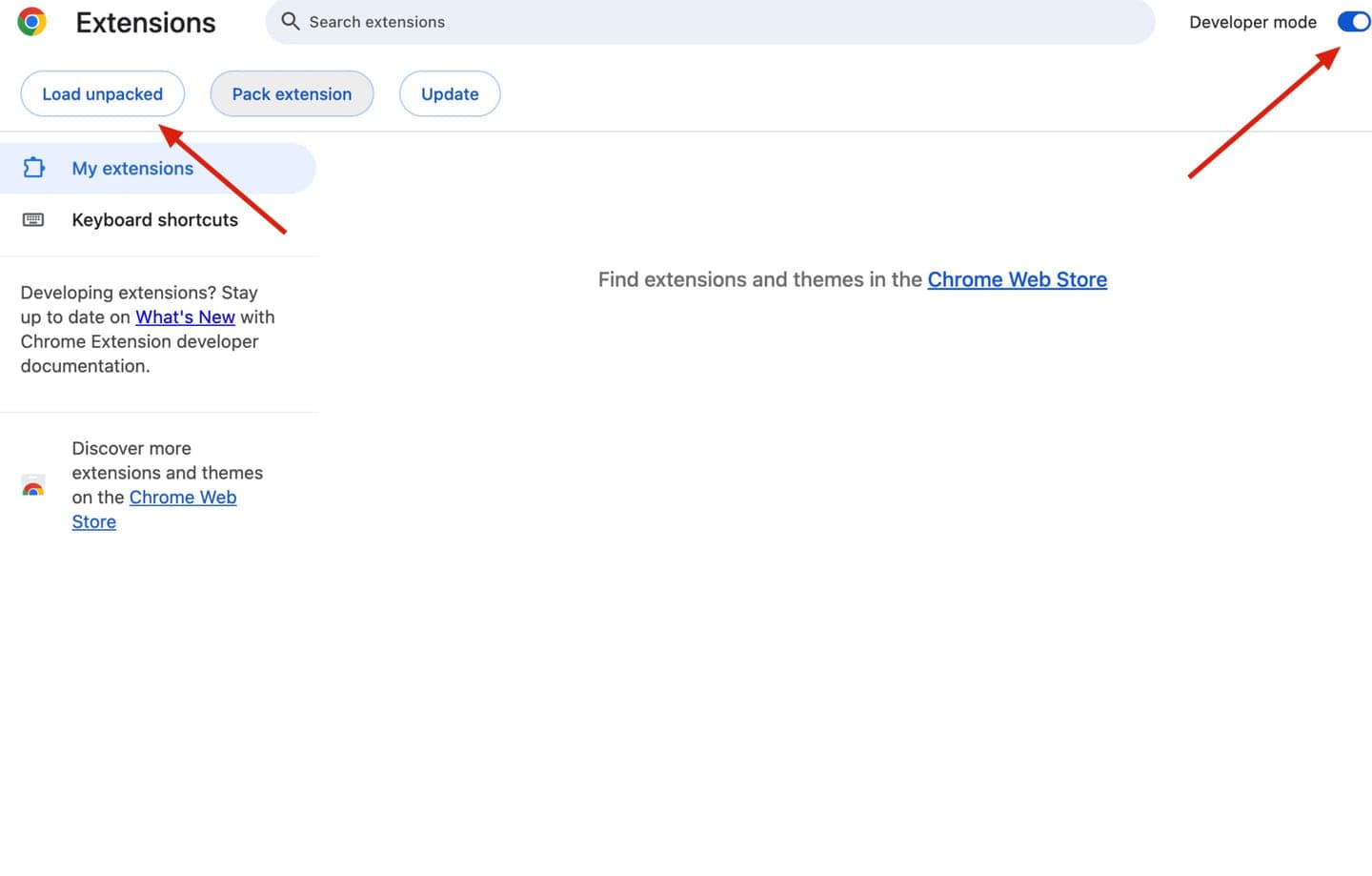Focus the Search extensions field
1372x876 pixels.
point(710,22)
